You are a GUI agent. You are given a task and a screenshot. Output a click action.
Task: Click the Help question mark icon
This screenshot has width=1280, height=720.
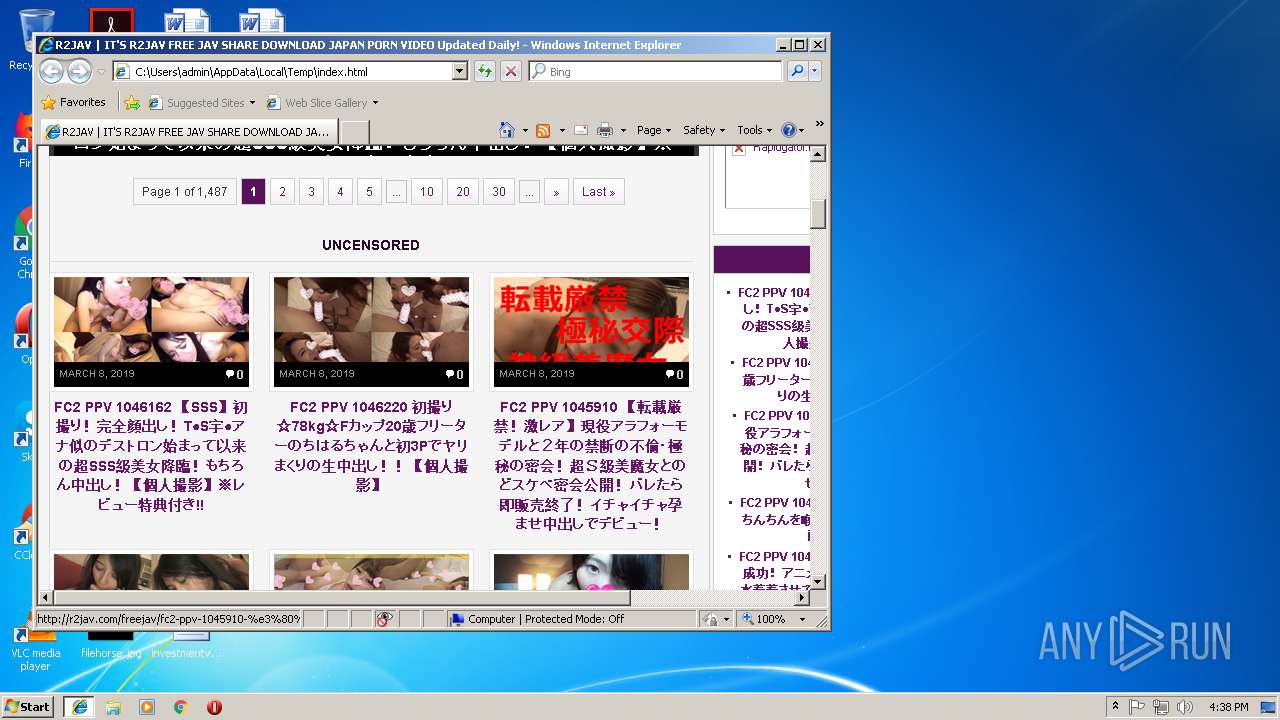788,130
